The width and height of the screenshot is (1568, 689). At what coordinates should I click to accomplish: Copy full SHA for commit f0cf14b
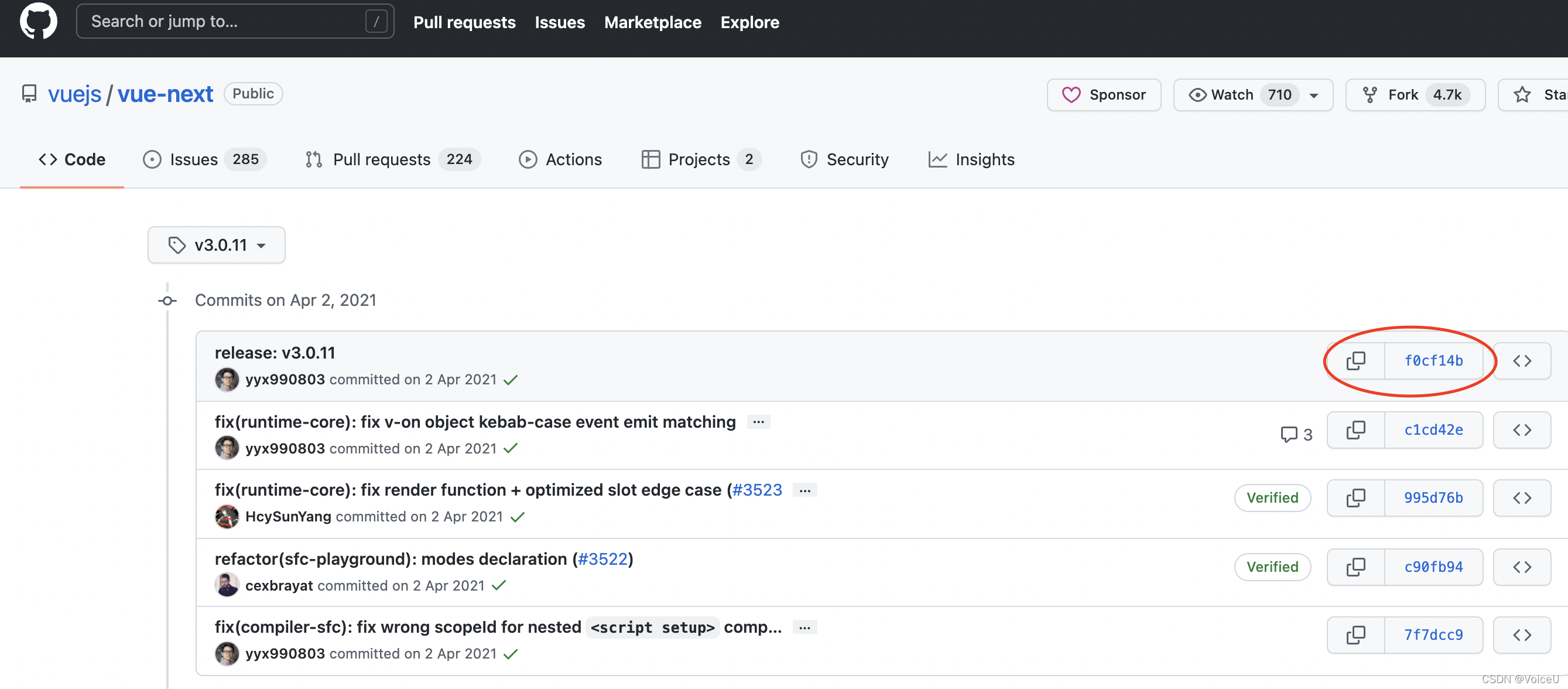(x=1355, y=361)
